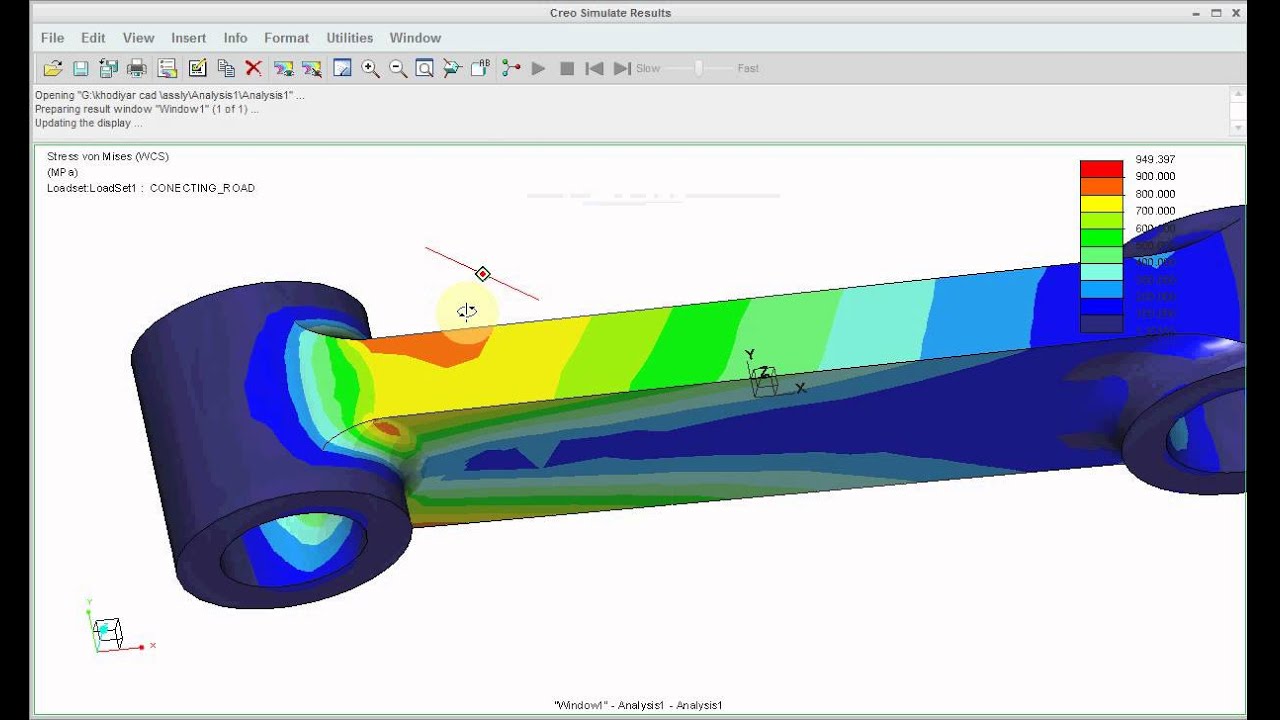The width and height of the screenshot is (1280, 720).
Task: Click the orientation triad cube icon
Action: 108,632
